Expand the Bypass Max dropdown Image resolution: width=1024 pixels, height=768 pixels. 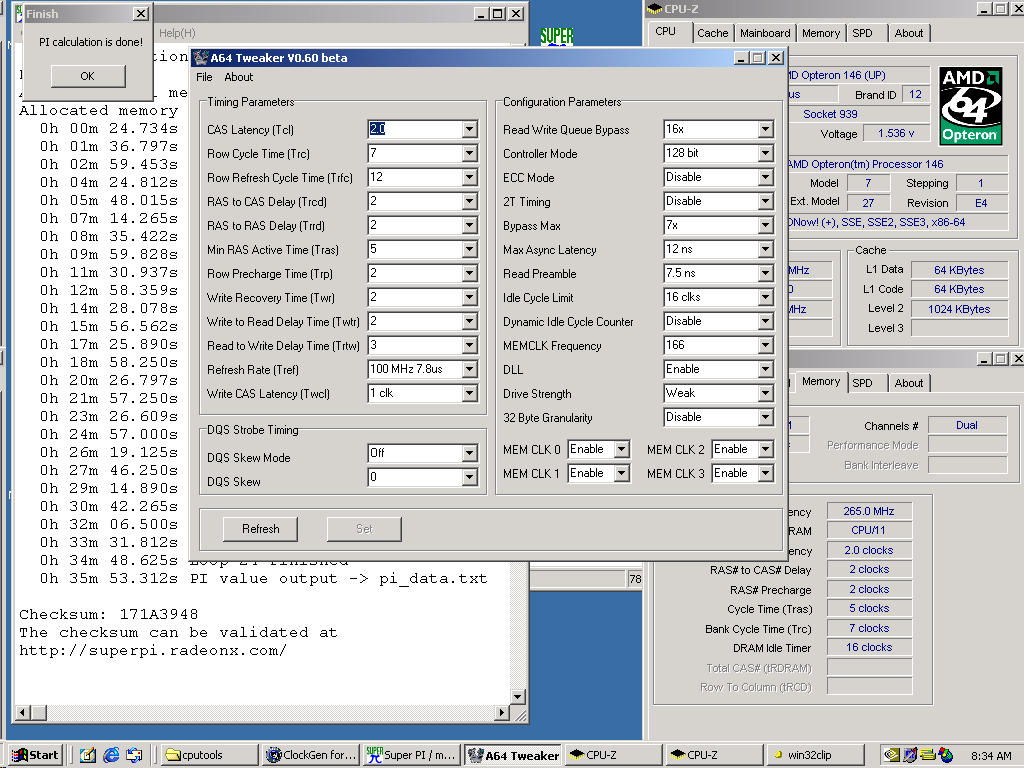click(x=765, y=226)
